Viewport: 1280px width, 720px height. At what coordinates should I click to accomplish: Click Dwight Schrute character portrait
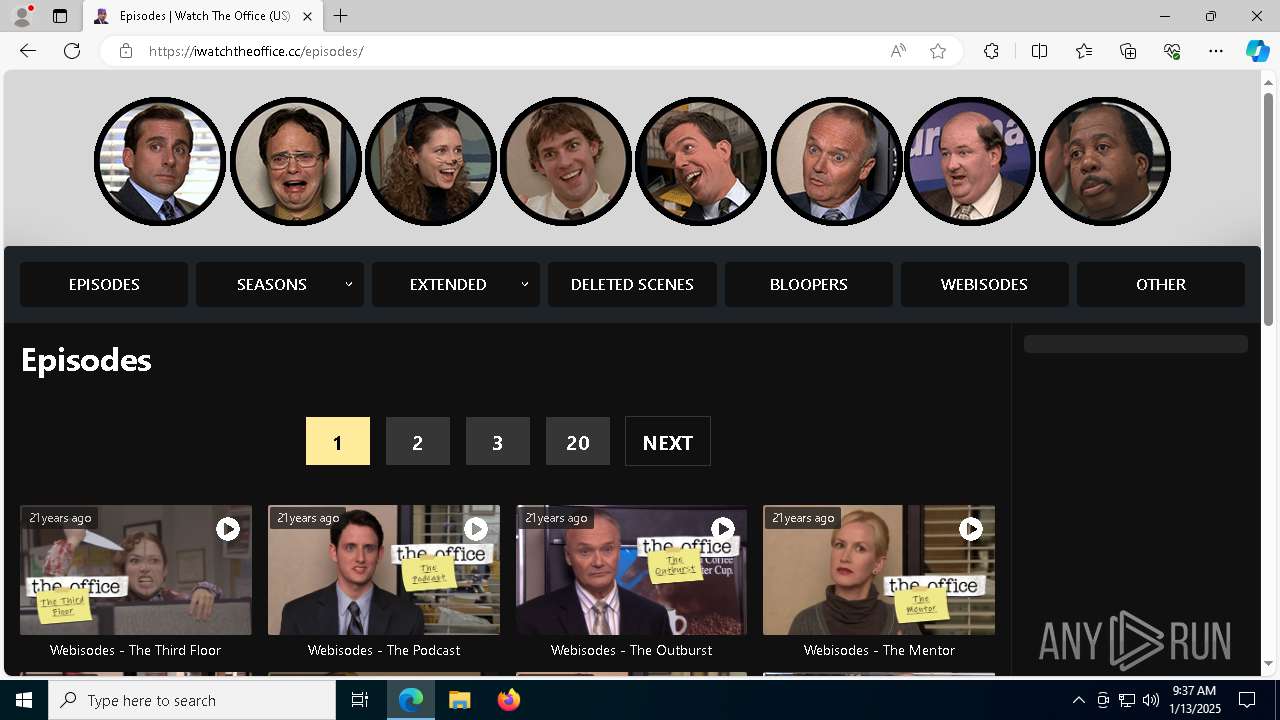[x=295, y=161]
